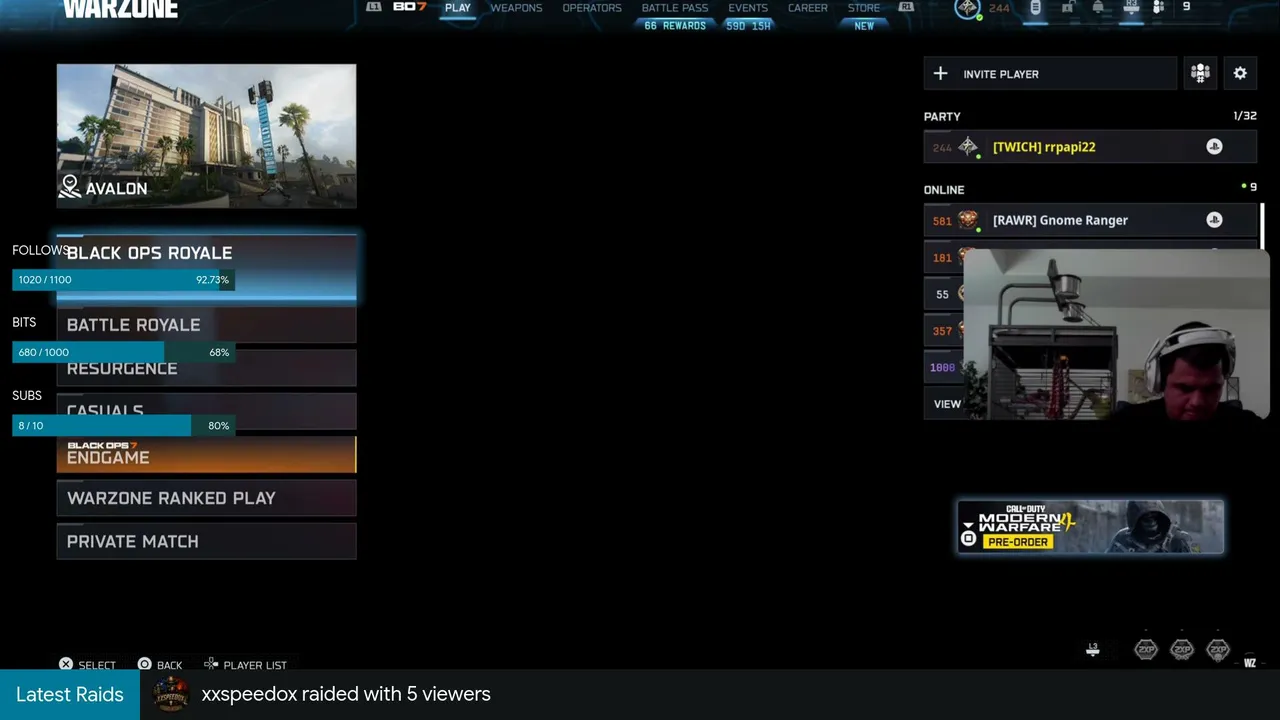Click the Invite Player button
This screenshot has height=720, width=1280.
pyautogui.click(x=1050, y=74)
